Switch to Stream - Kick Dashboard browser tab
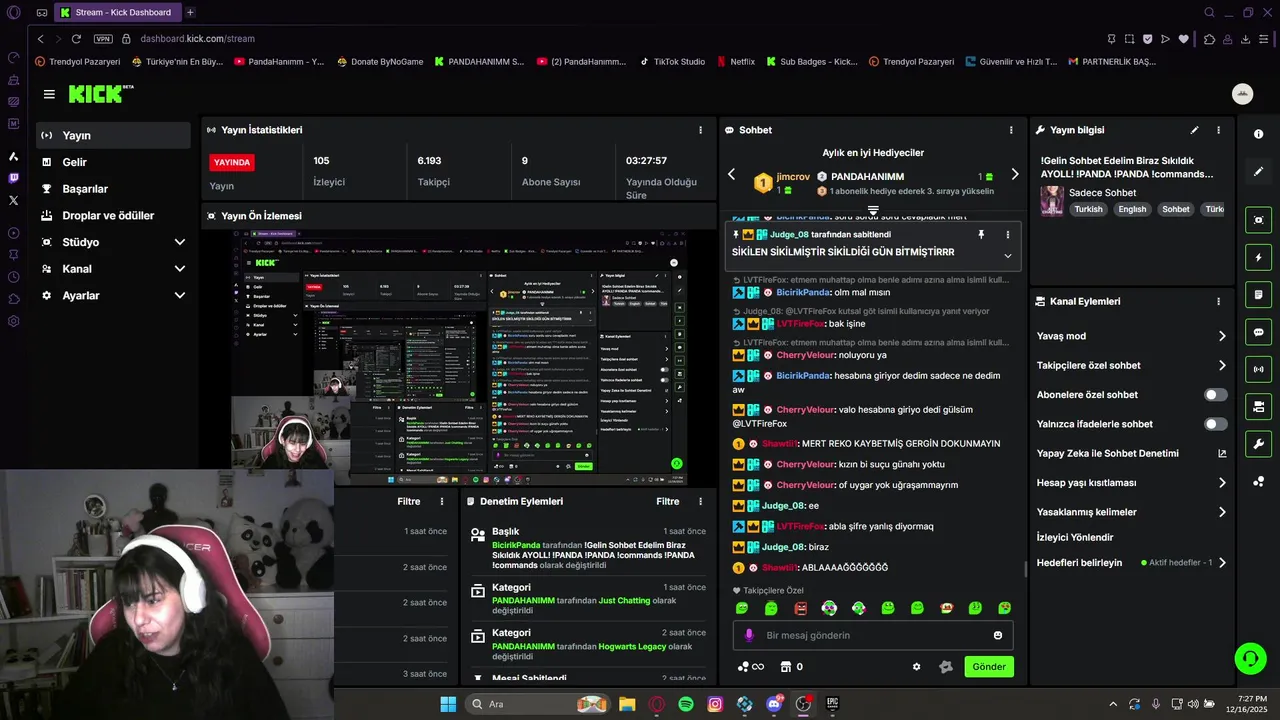Screen dimensions: 1280x720 (x=116, y=12)
